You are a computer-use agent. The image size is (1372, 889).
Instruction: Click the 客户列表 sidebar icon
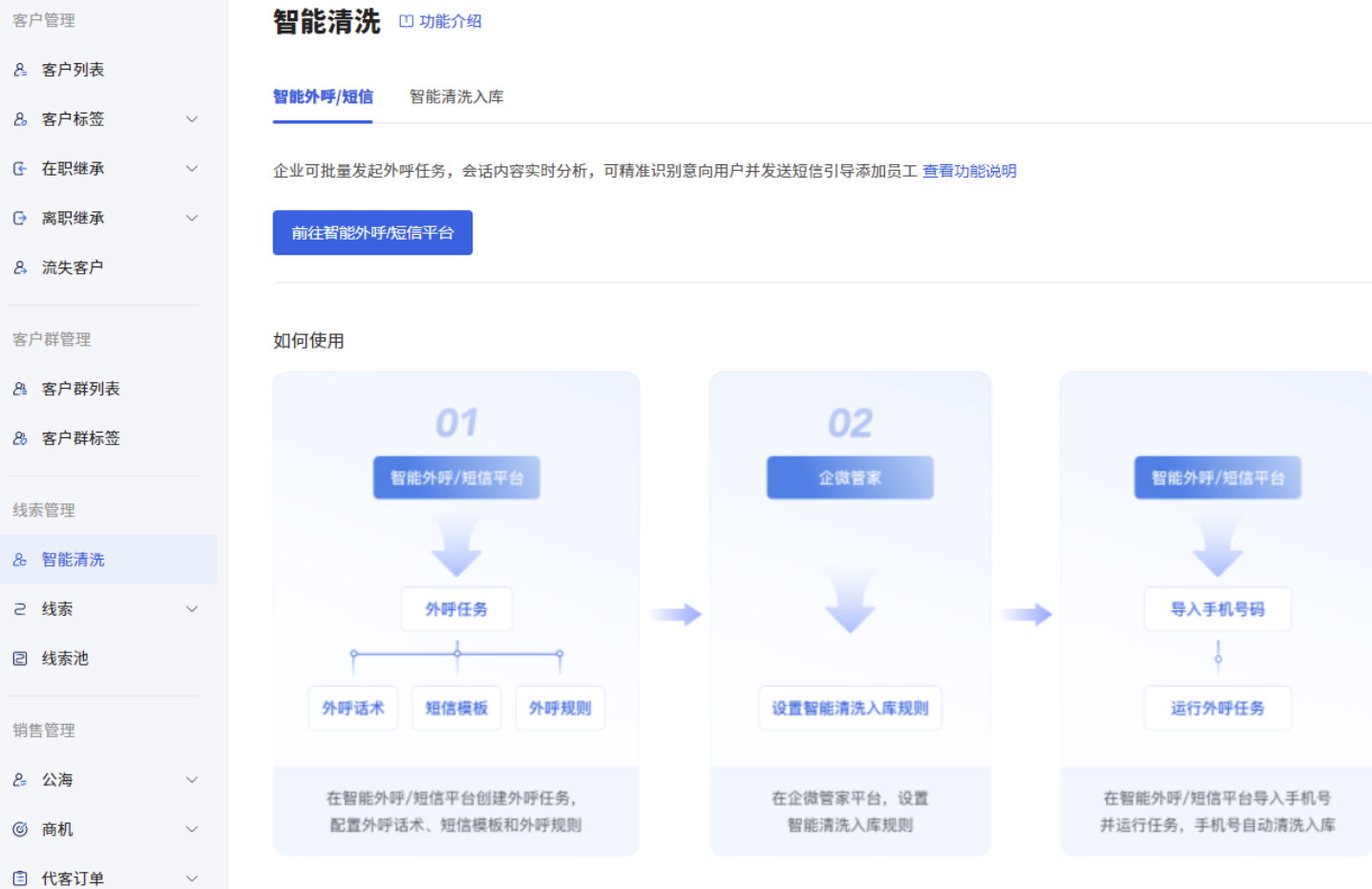(20, 70)
